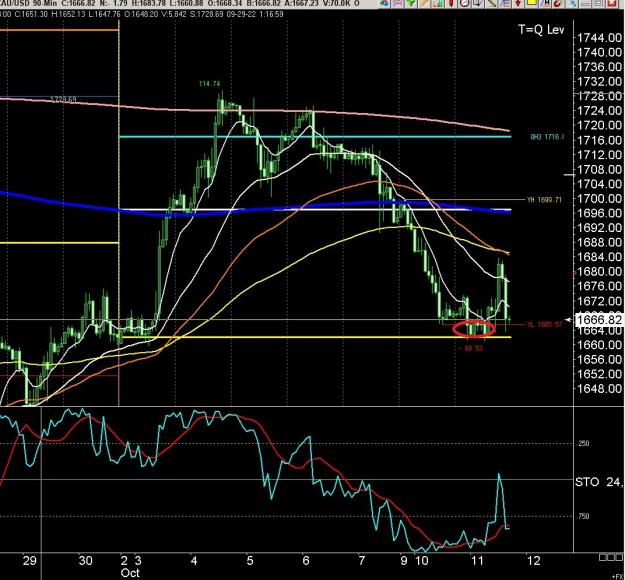Click the 1684.00 price axis label
Image resolution: width=625 pixels, height=580 pixels.
click(x=599, y=257)
